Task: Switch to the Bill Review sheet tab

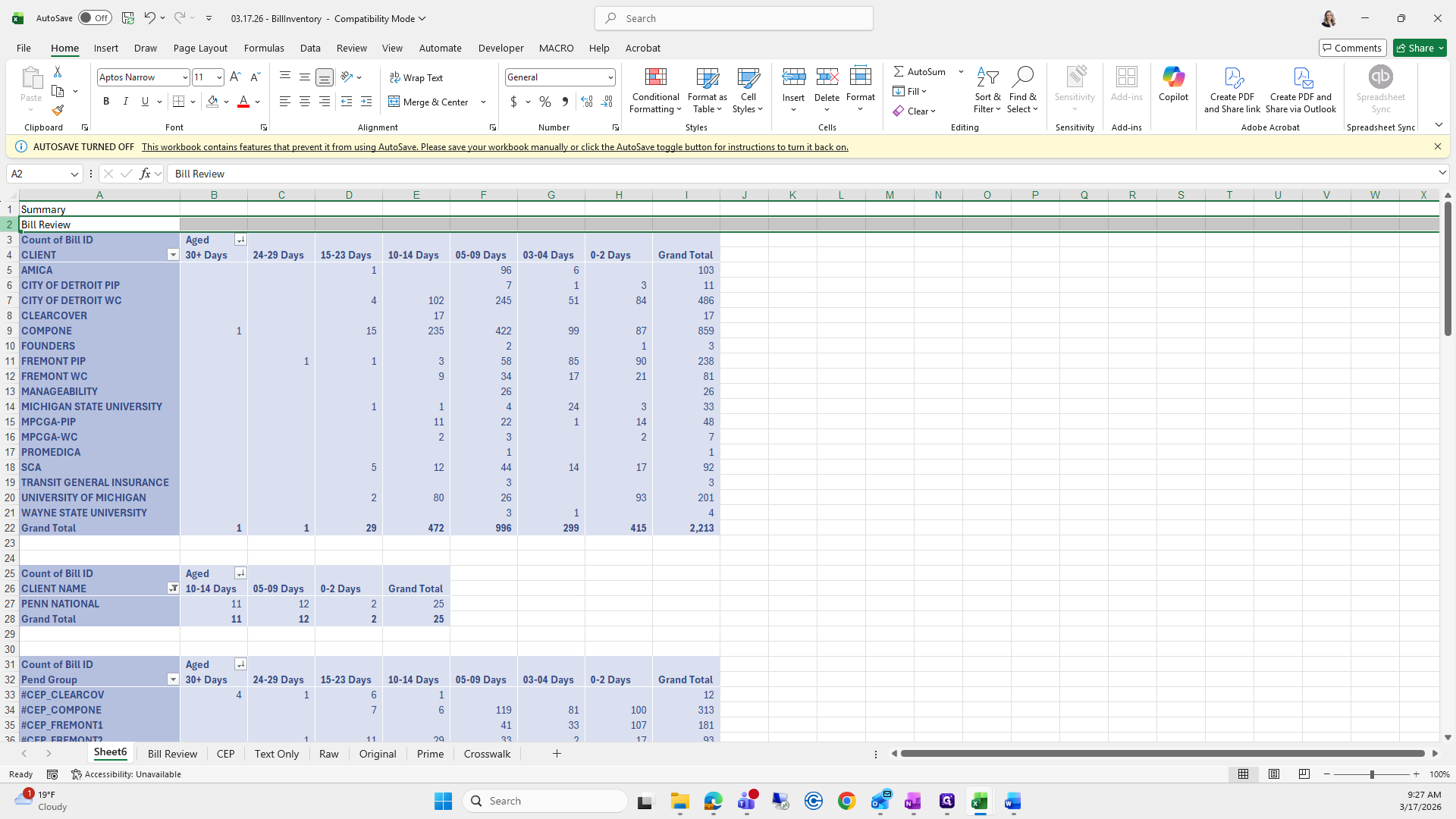Action: (172, 754)
